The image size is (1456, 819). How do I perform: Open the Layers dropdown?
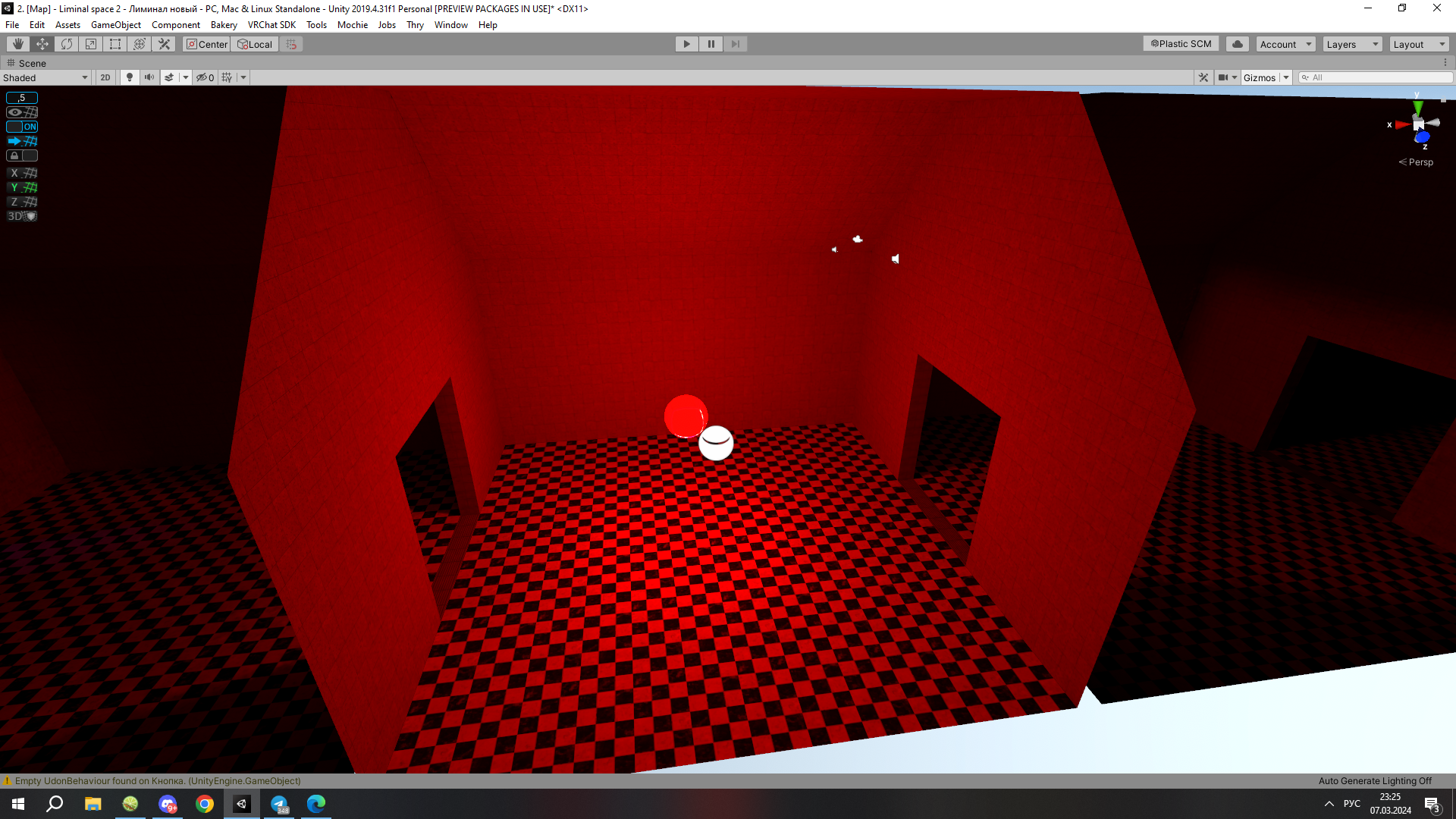1352,44
